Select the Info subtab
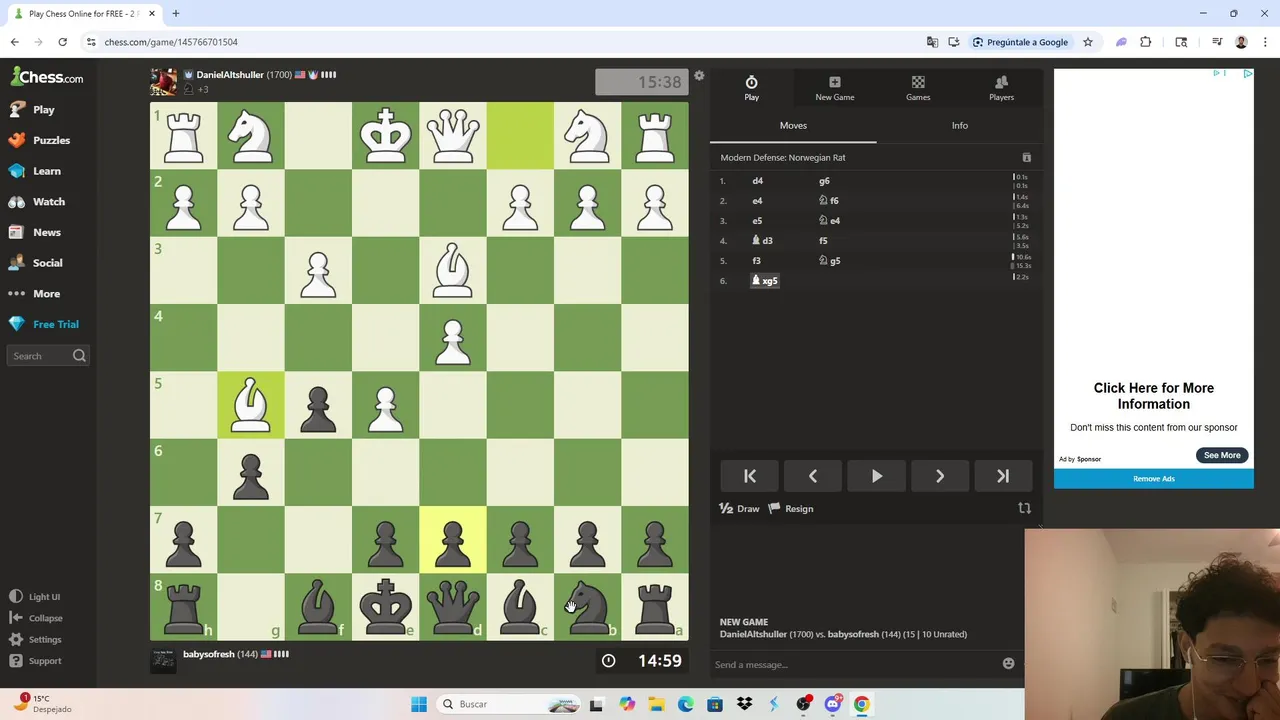Viewport: 1280px width, 720px height. pyautogui.click(x=959, y=125)
